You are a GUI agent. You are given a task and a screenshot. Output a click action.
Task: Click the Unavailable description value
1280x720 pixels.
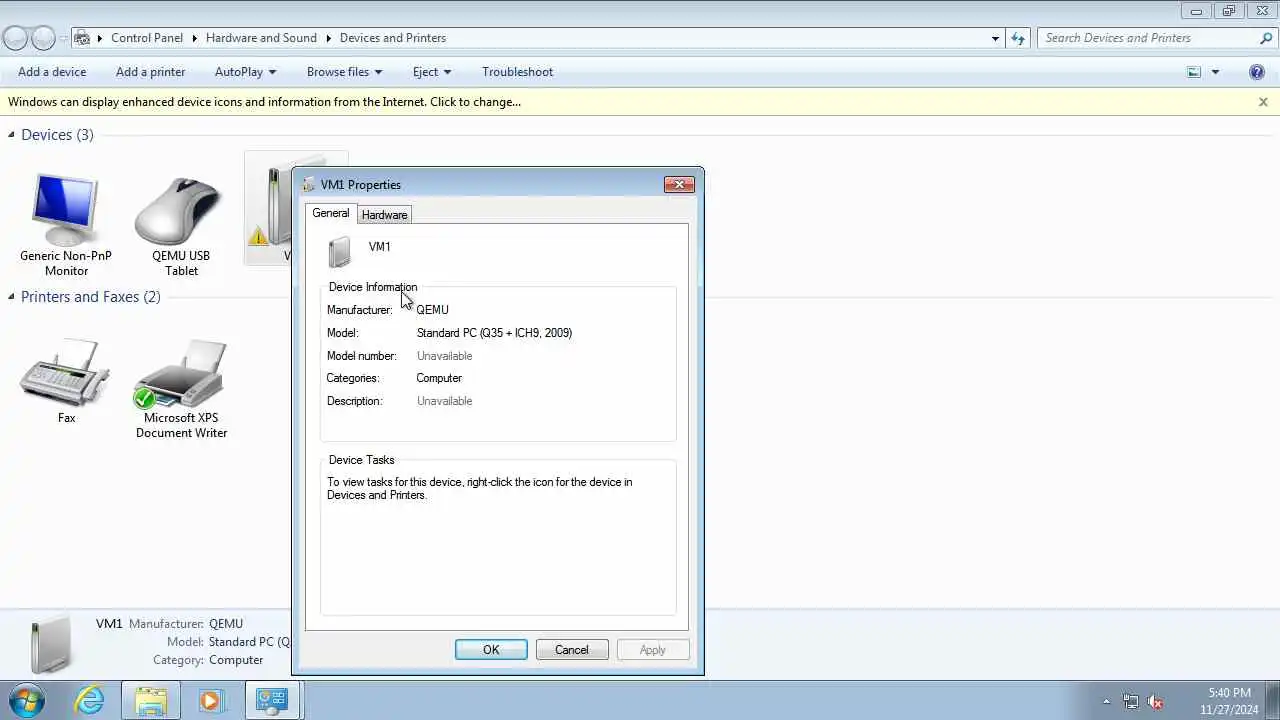[444, 401]
